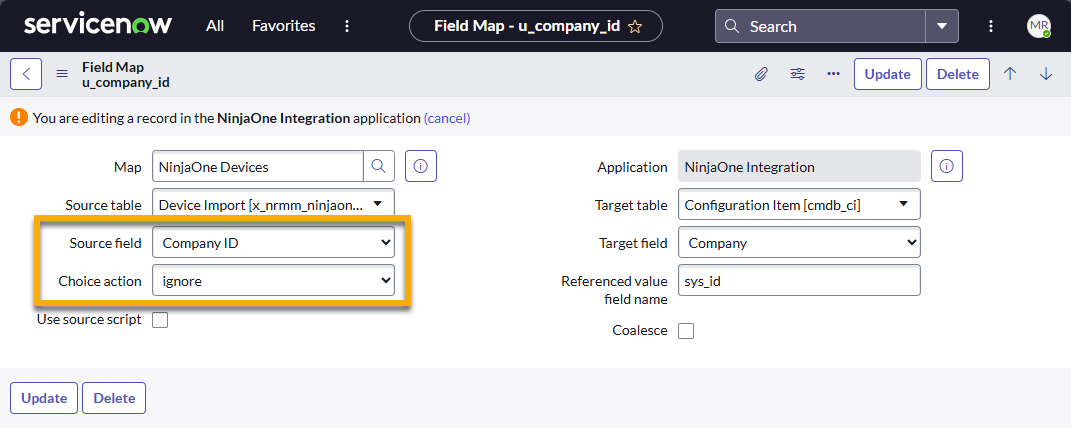Click the top Update button
This screenshot has width=1071, height=428.
coord(887,74)
